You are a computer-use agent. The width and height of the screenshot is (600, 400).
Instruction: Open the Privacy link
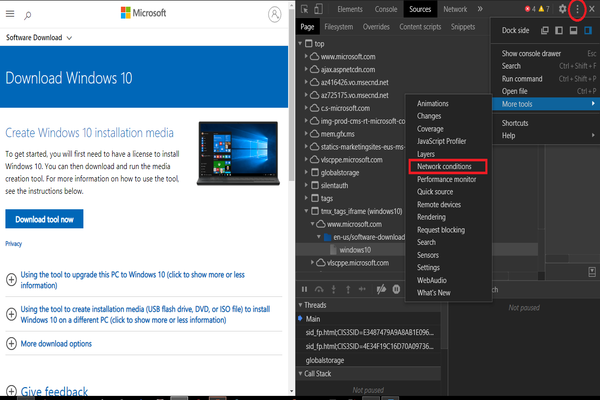tap(13, 244)
